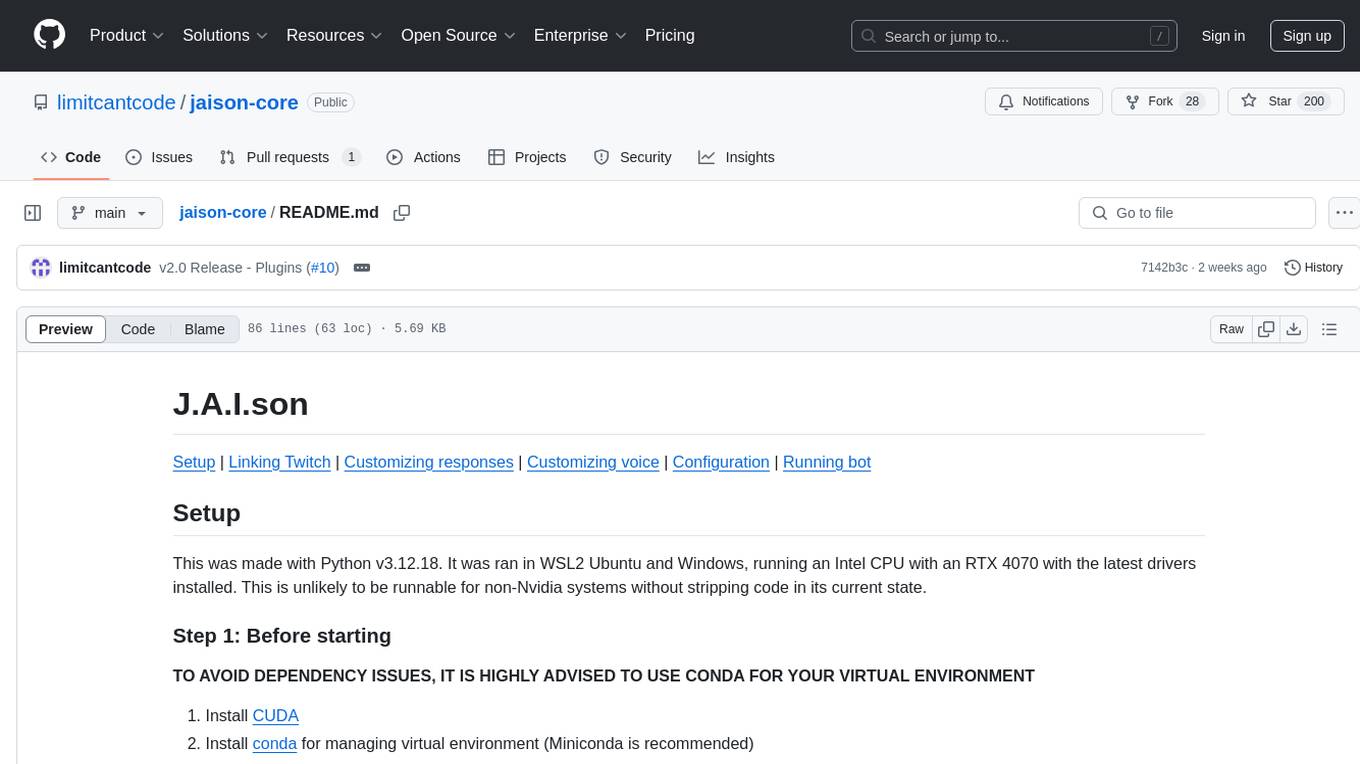Expand the Solutions menu

225,35
